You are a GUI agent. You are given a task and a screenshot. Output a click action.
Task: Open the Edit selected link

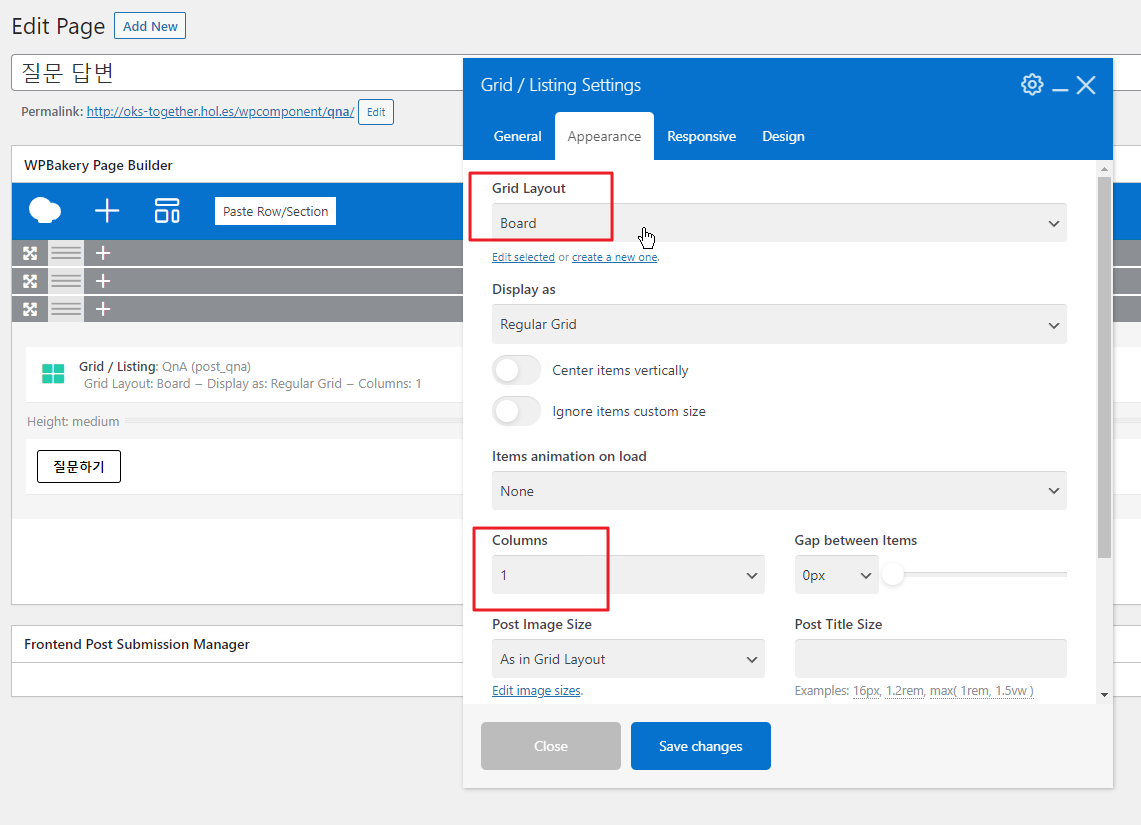(523, 257)
